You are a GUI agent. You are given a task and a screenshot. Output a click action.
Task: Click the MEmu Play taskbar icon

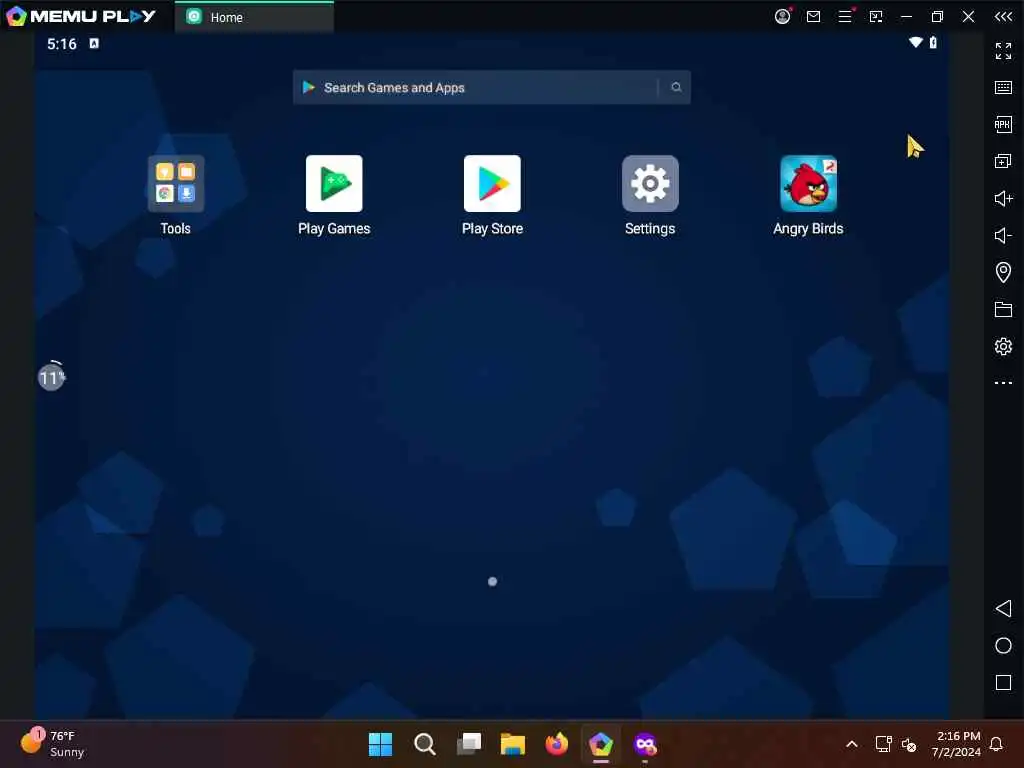point(601,744)
